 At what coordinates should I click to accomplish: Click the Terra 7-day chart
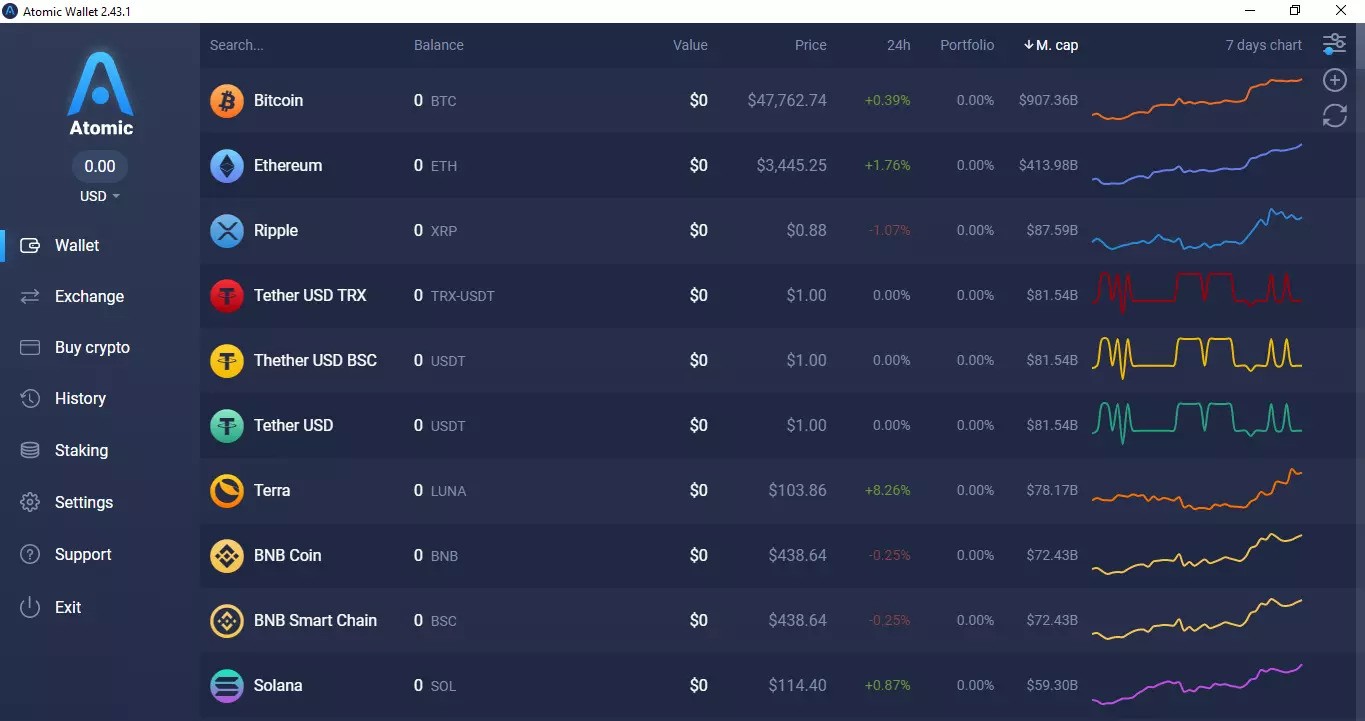pyautogui.click(x=1197, y=490)
